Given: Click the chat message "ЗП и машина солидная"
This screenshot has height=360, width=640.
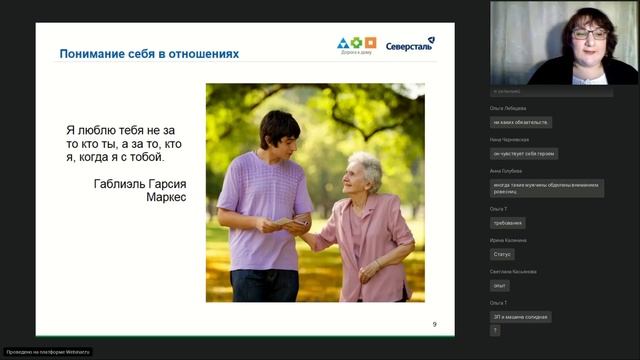Looking at the screenshot, I should pyautogui.click(x=520, y=317).
